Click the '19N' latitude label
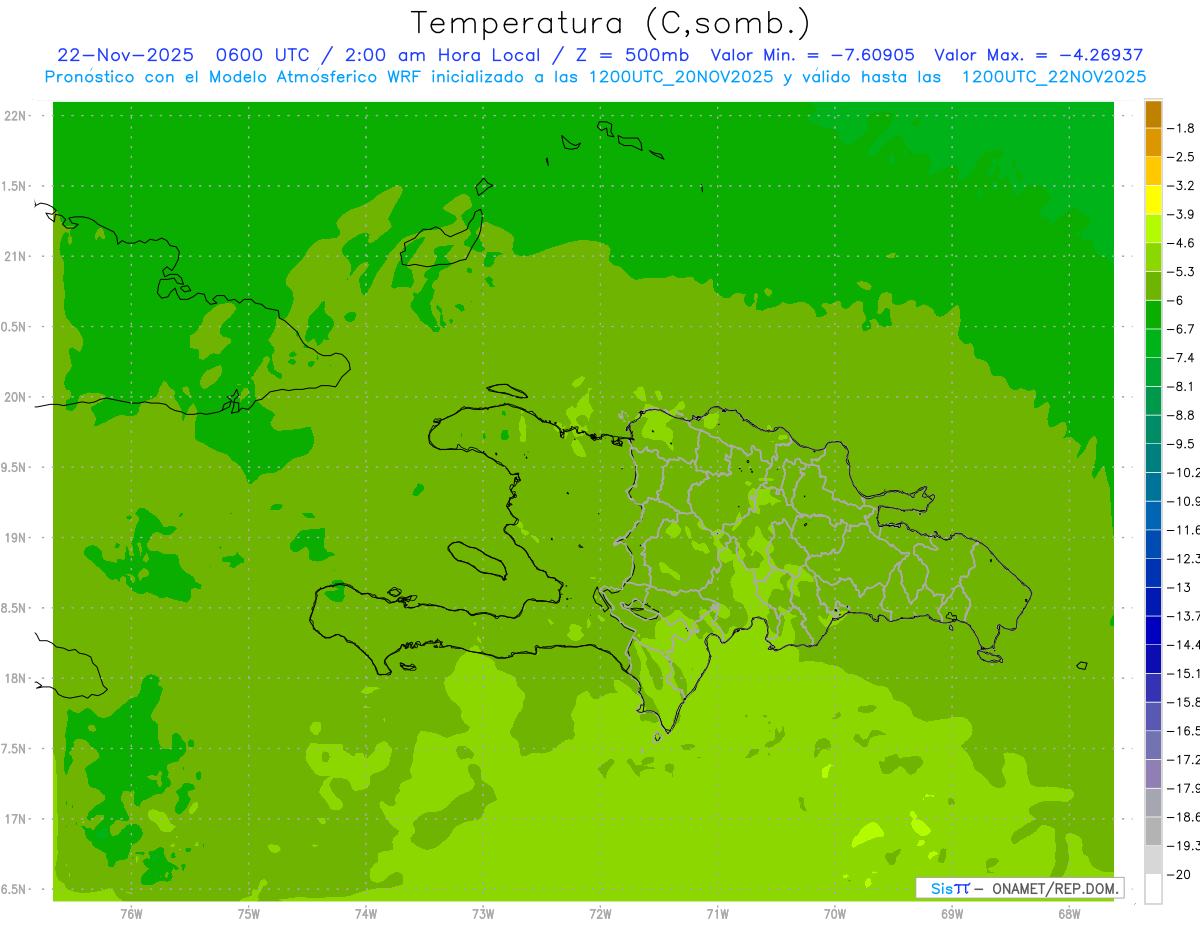This screenshot has height=927, width=1200. coord(16,538)
